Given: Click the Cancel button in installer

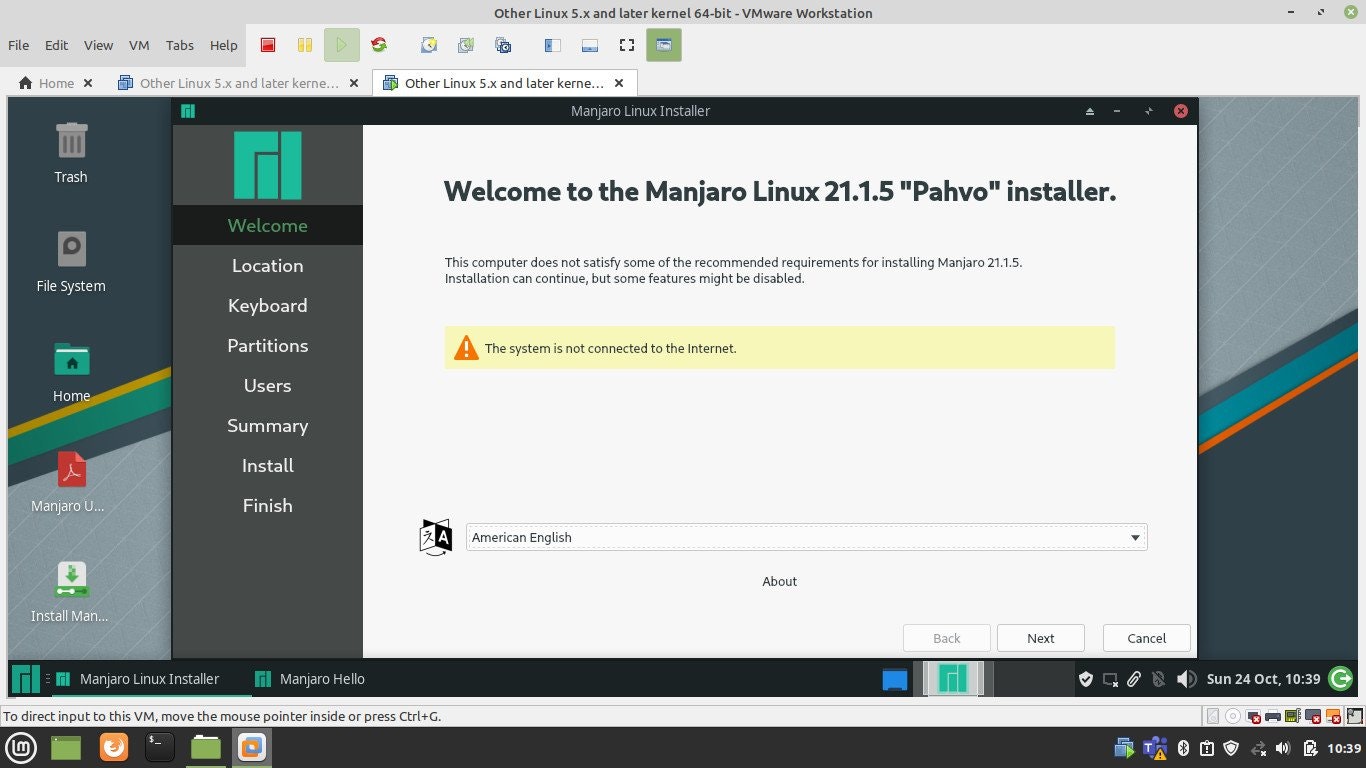Looking at the screenshot, I should (1147, 638).
